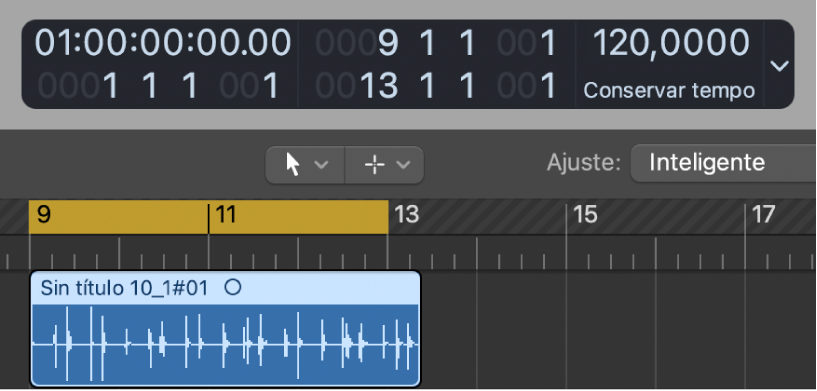Click bar 13 in the ruler
This screenshot has width=817, height=391.
pos(406,215)
